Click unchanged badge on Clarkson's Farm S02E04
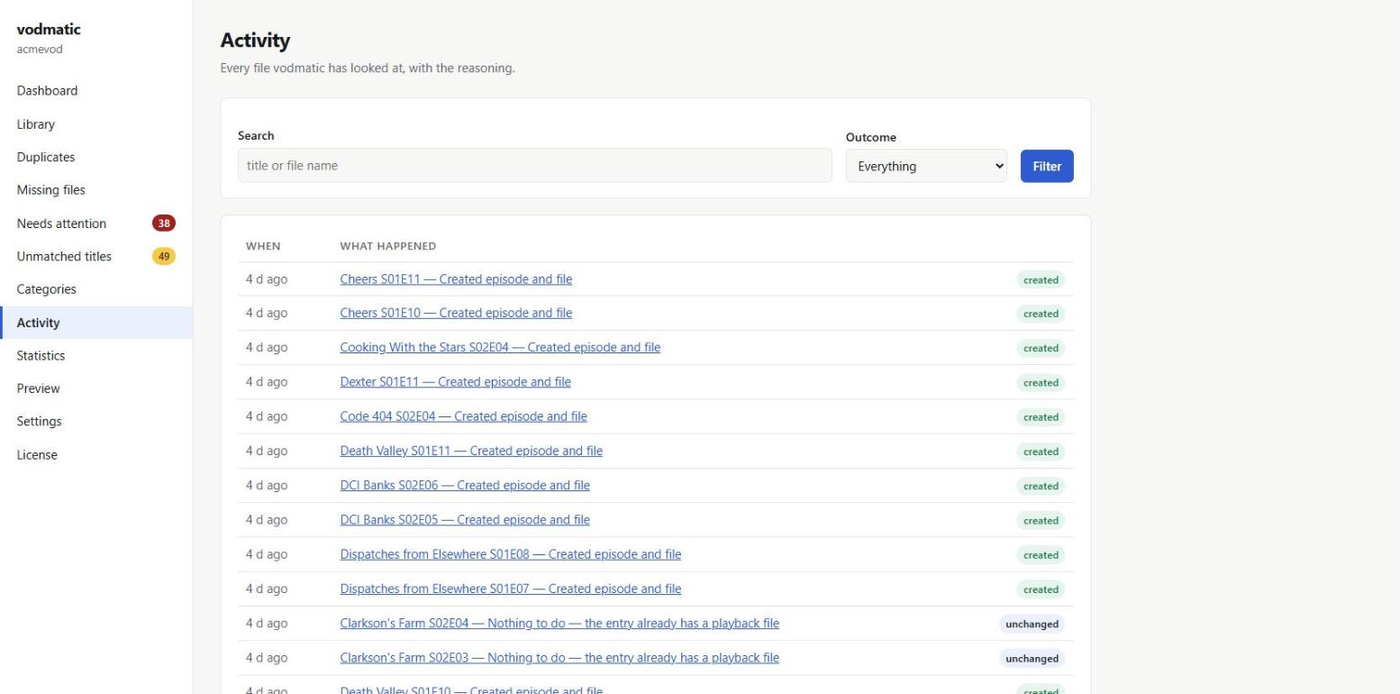Viewport: 1400px width, 694px height. click(1032, 624)
